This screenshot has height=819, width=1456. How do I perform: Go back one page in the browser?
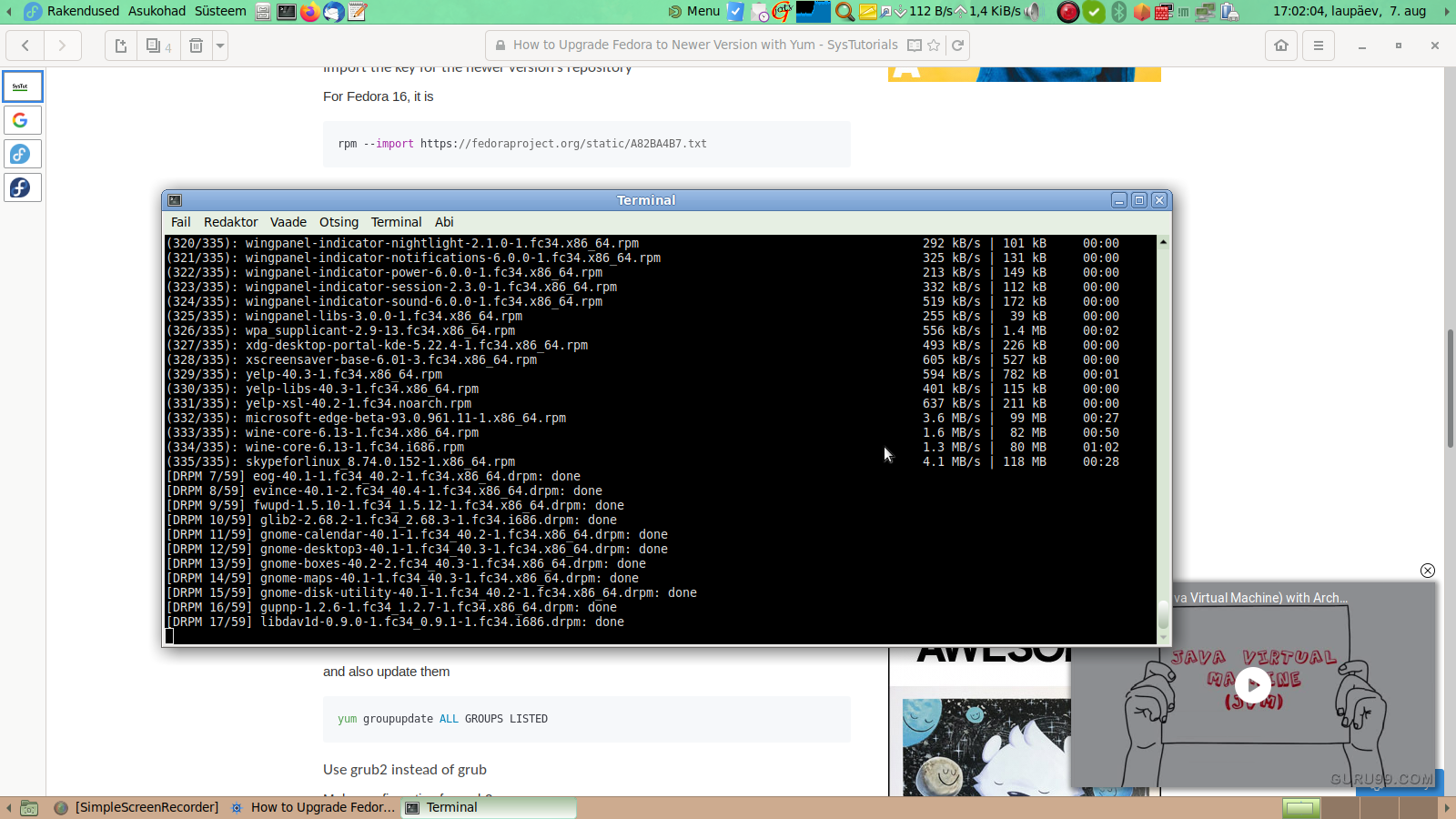click(25, 45)
